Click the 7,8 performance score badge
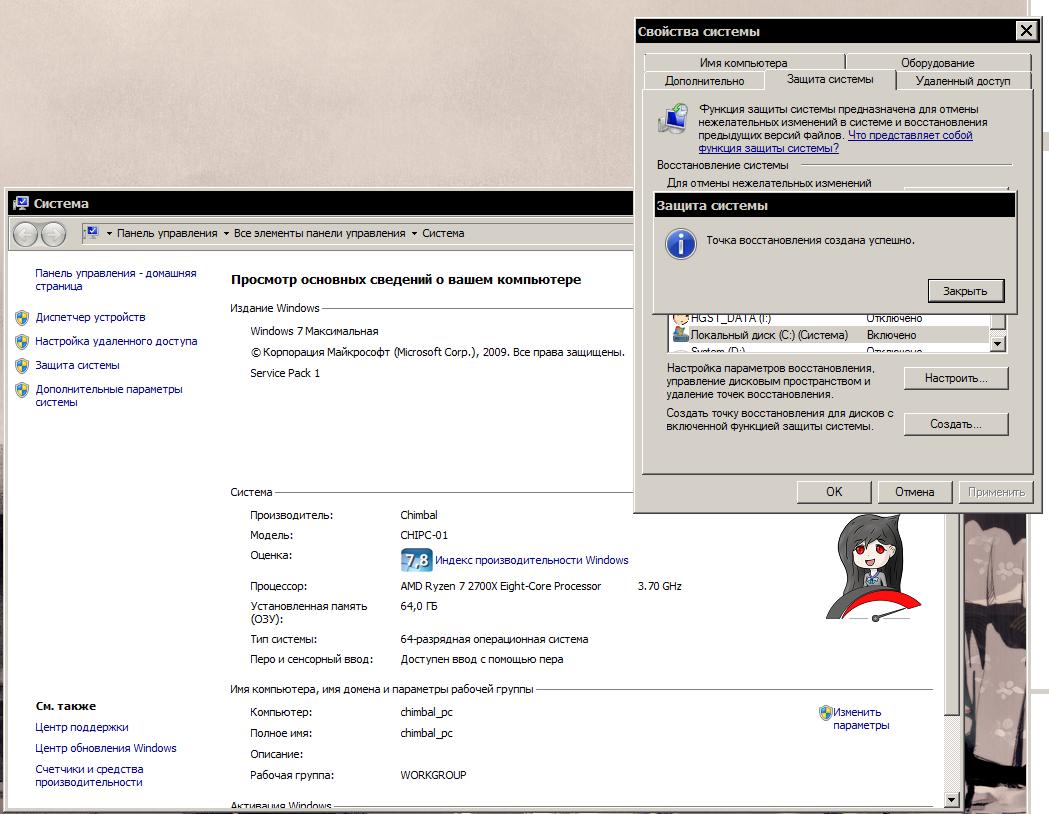1049x814 pixels. (x=416, y=560)
